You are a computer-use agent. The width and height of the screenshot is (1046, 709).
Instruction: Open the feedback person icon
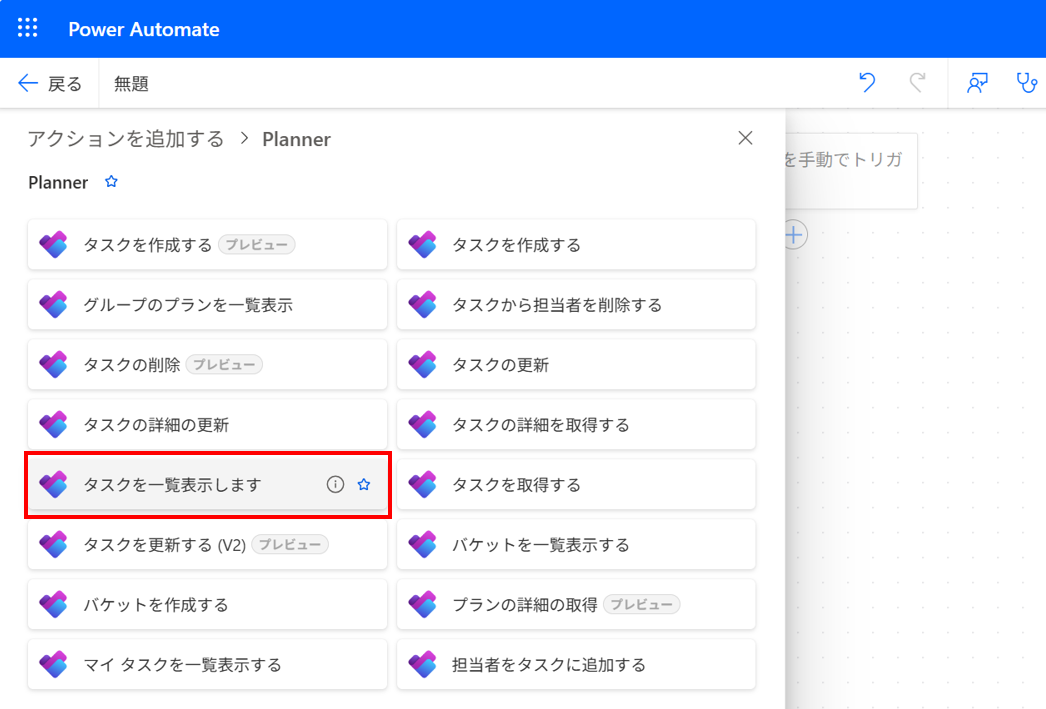point(977,83)
